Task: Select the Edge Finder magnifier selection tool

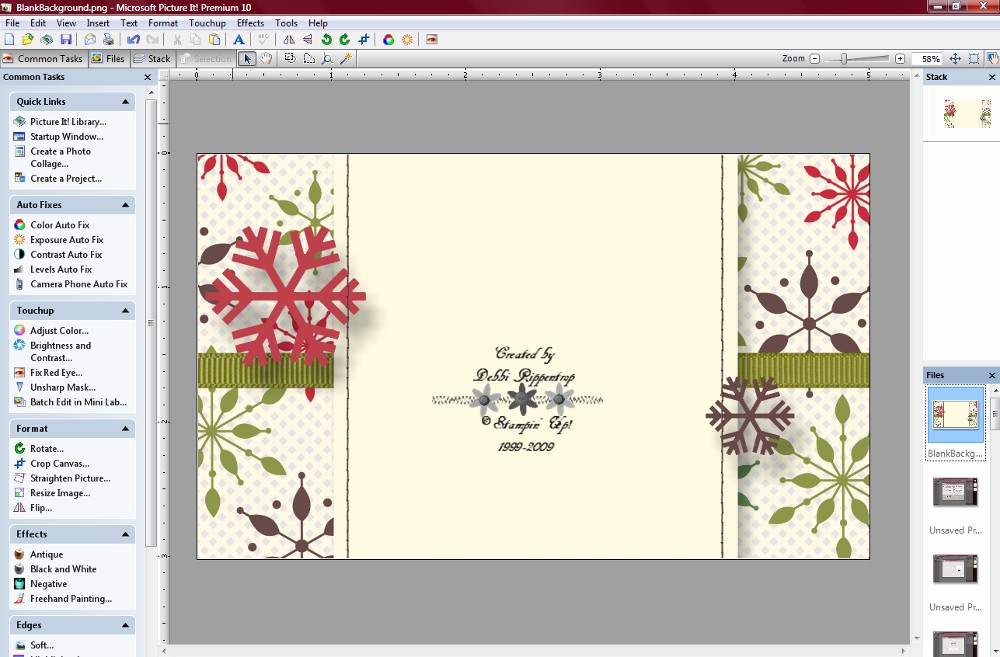Action: point(327,59)
